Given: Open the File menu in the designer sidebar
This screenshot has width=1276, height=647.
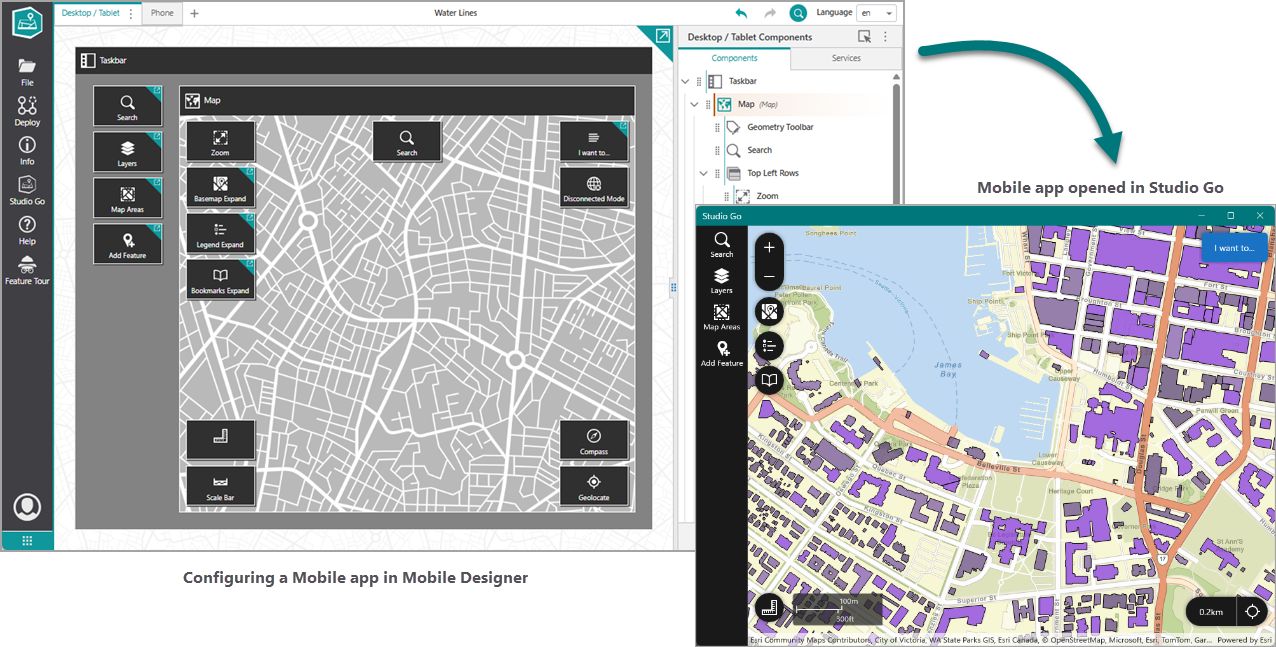Looking at the screenshot, I should coord(27,72).
